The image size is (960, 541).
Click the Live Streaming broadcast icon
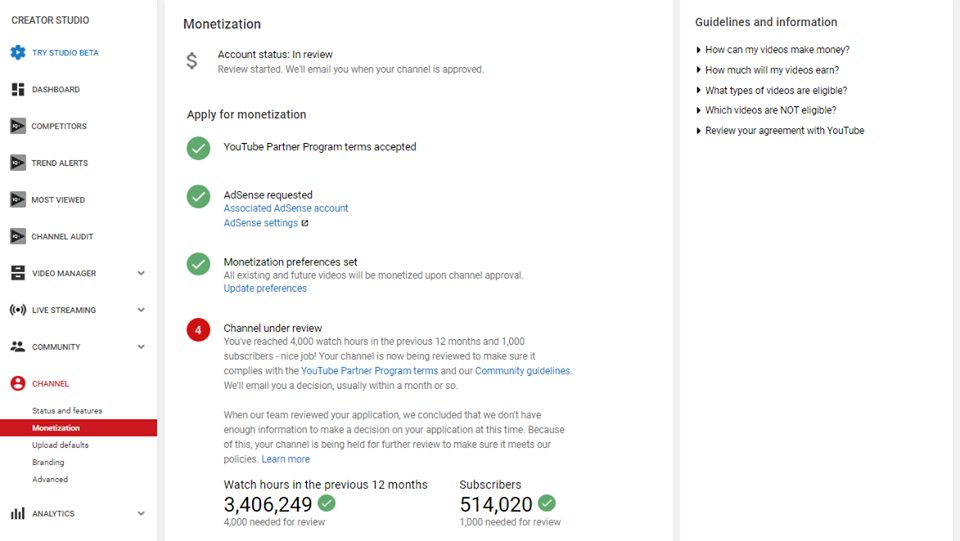(x=18, y=310)
